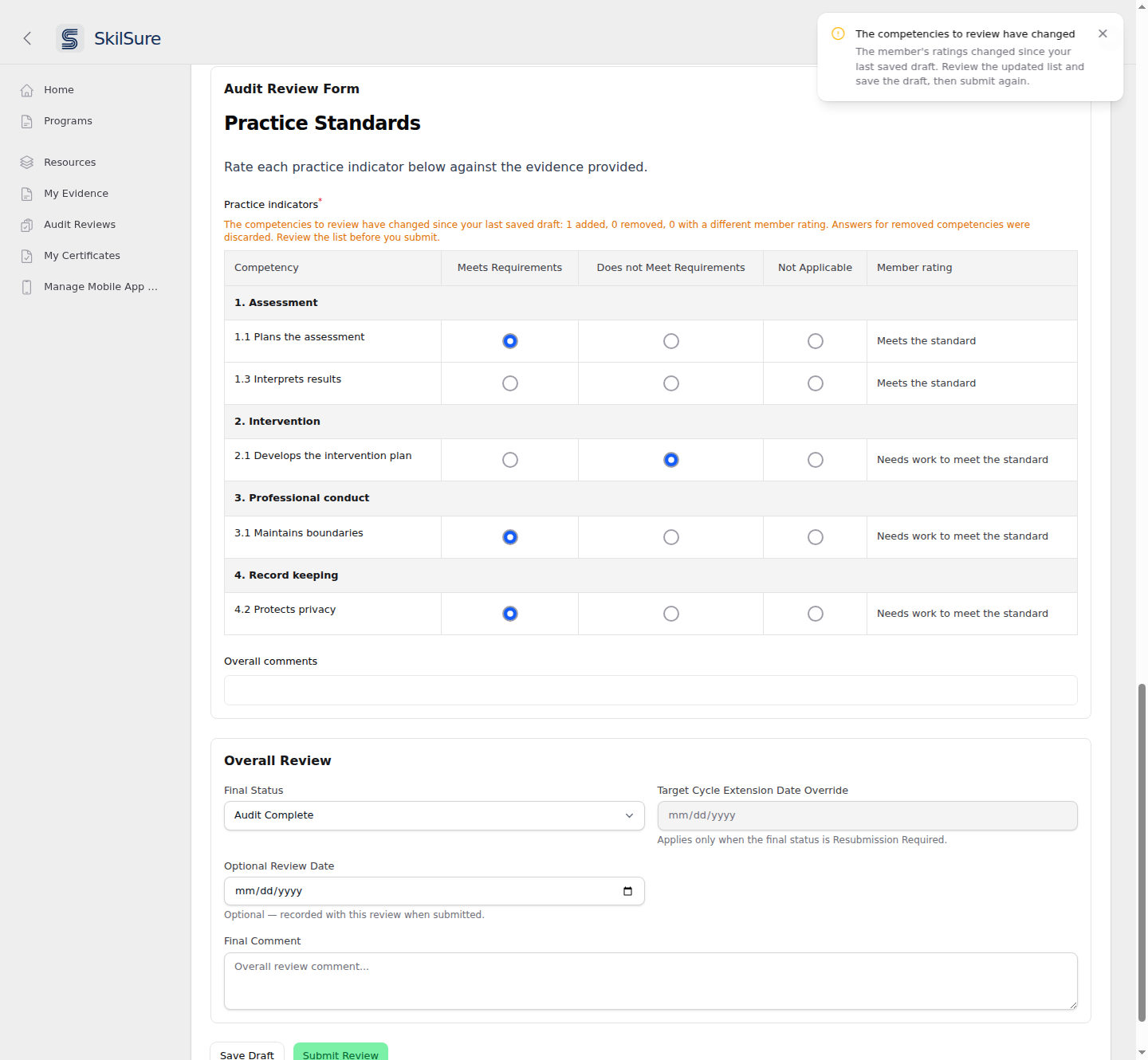1148x1060 pixels.
Task: Click the Target Cycle Extension Date Override field
Action: [867, 815]
